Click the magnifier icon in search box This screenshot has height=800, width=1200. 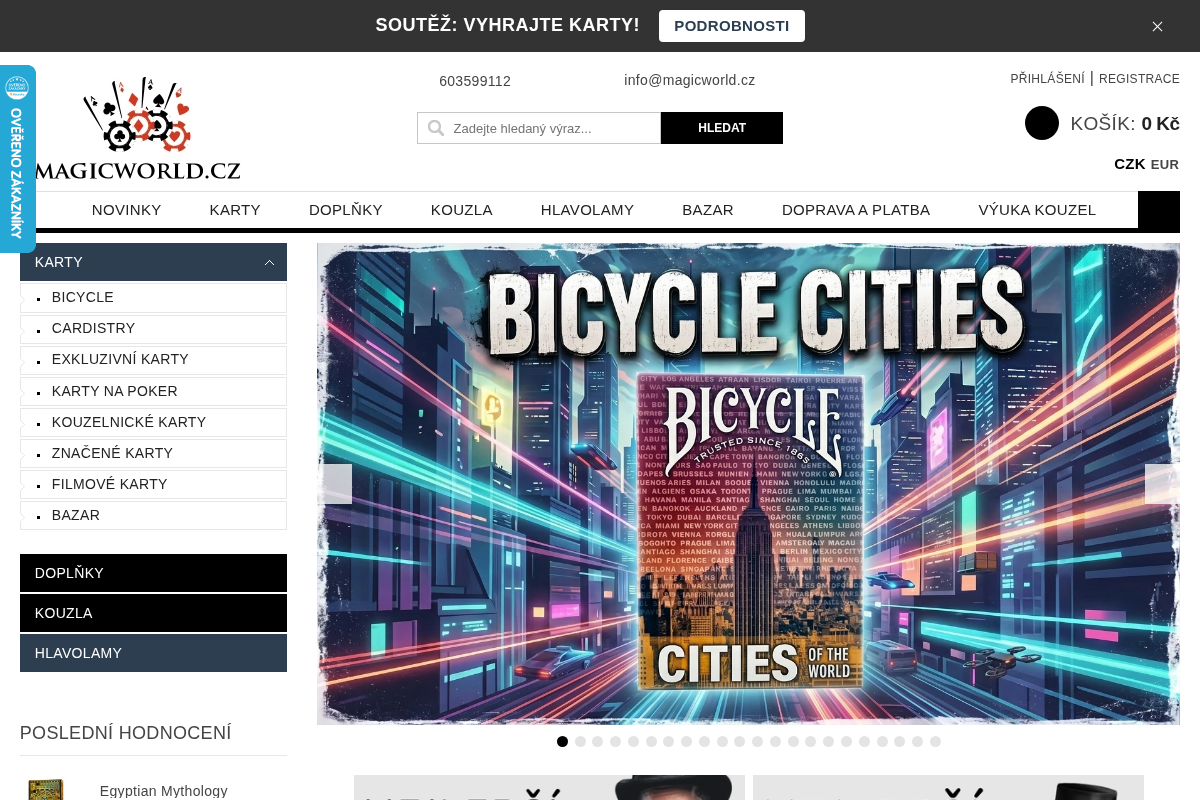(x=436, y=128)
